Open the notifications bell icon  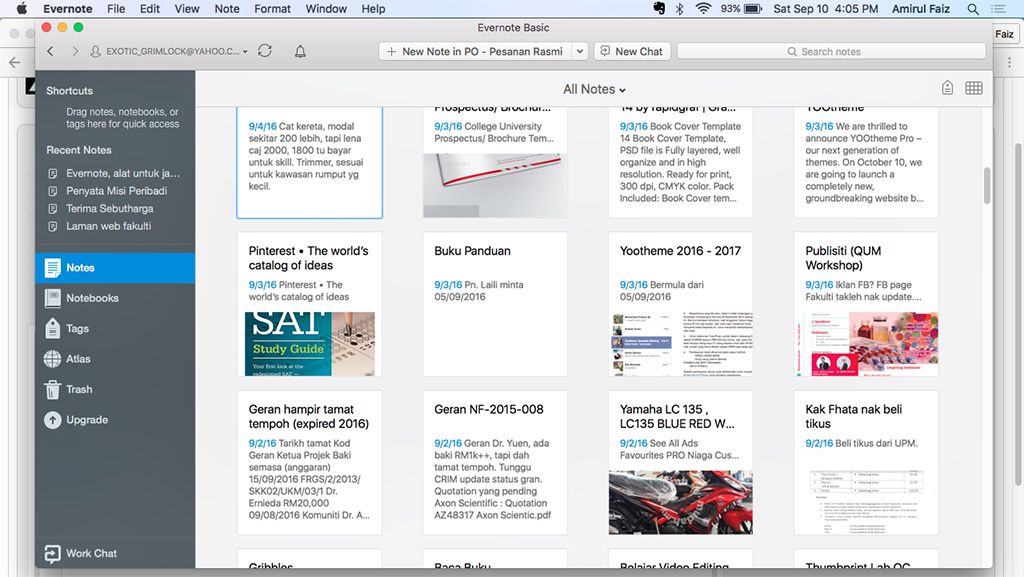pyautogui.click(x=300, y=51)
